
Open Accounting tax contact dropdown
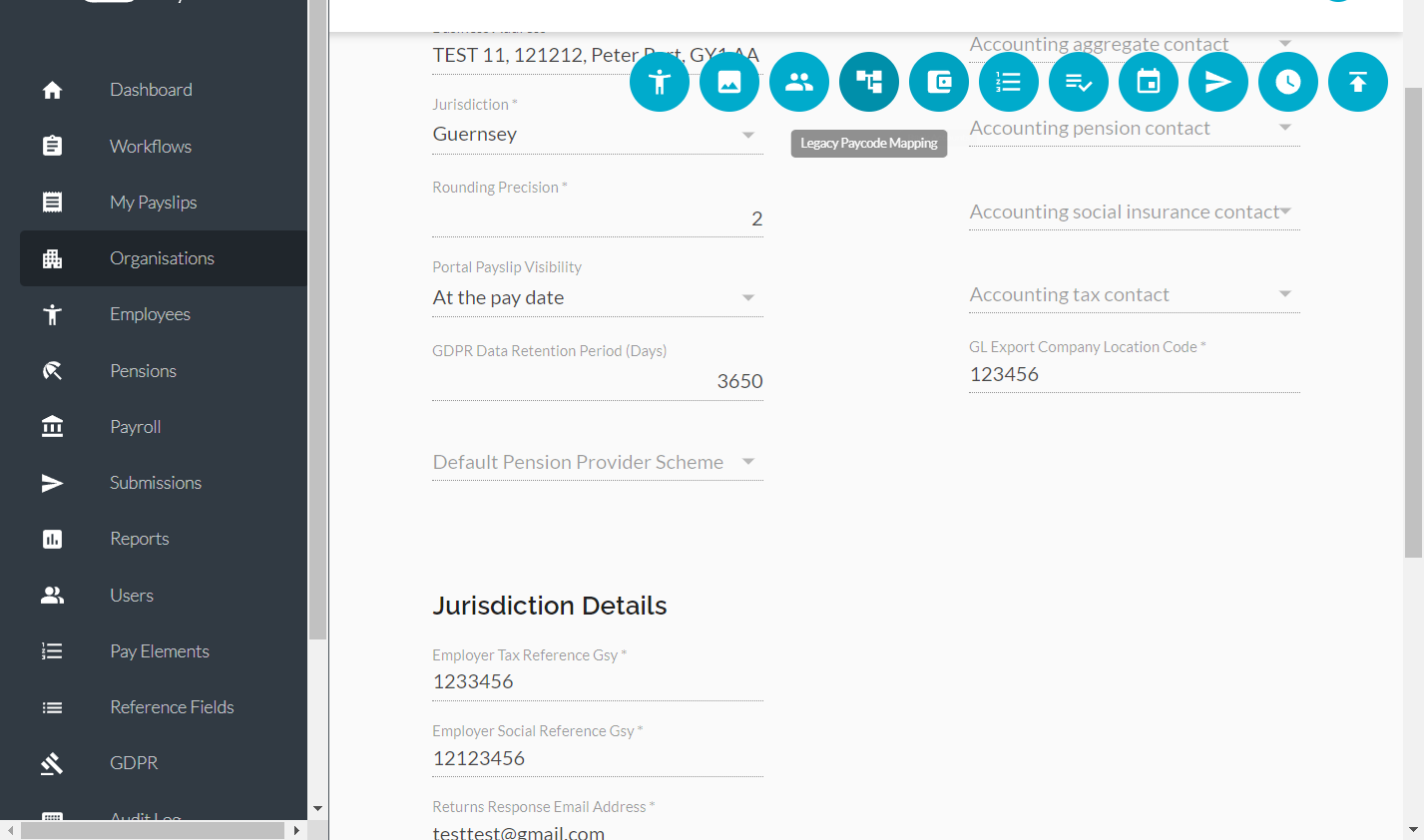tap(1135, 294)
